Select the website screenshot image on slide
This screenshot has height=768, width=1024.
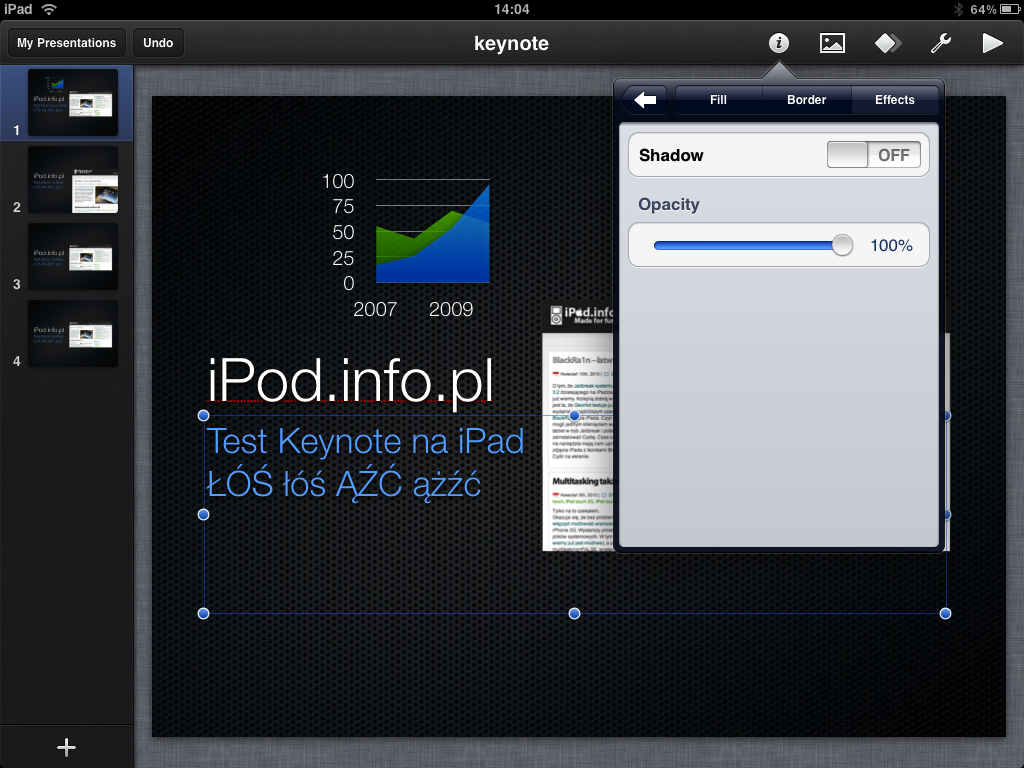click(579, 428)
